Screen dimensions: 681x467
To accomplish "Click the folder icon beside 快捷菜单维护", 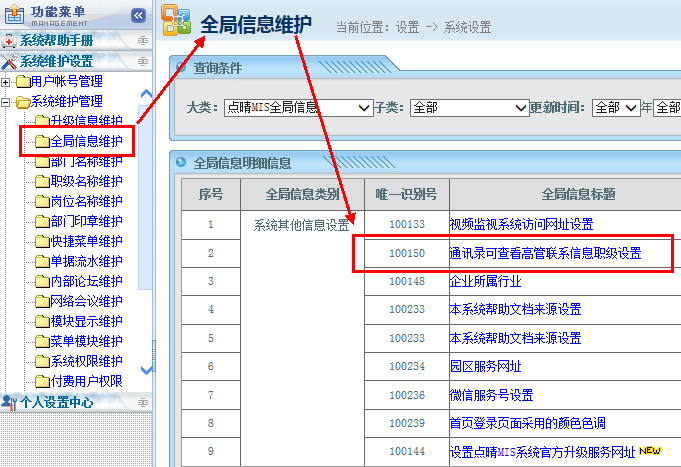I will coord(41,241).
